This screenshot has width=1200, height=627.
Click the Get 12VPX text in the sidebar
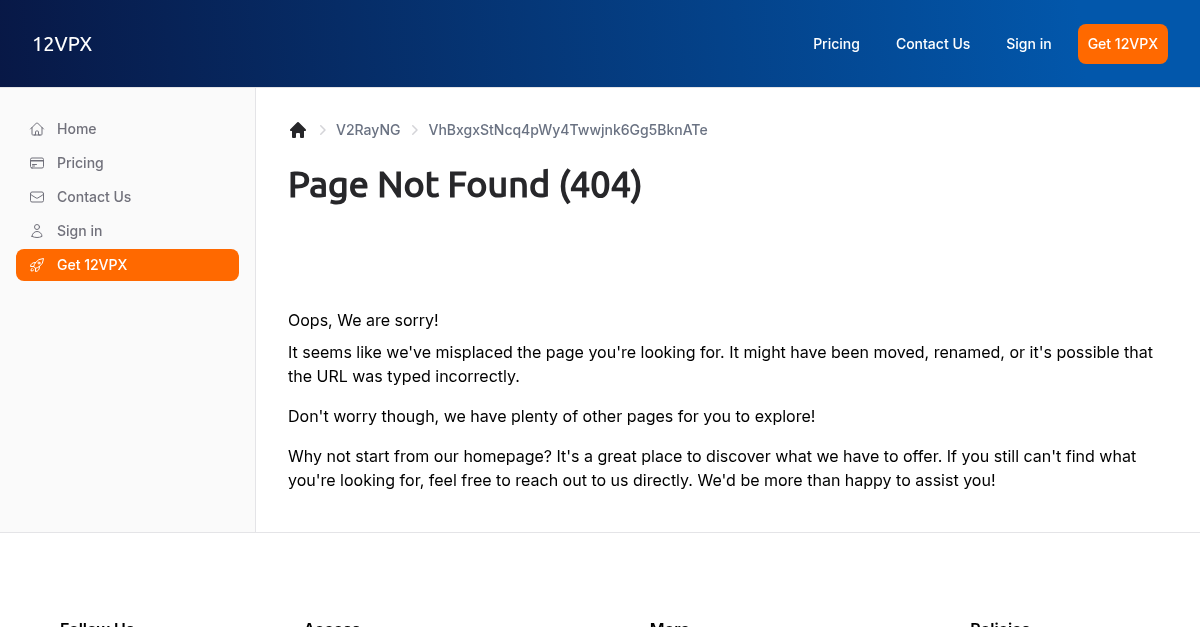coord(92,265)
